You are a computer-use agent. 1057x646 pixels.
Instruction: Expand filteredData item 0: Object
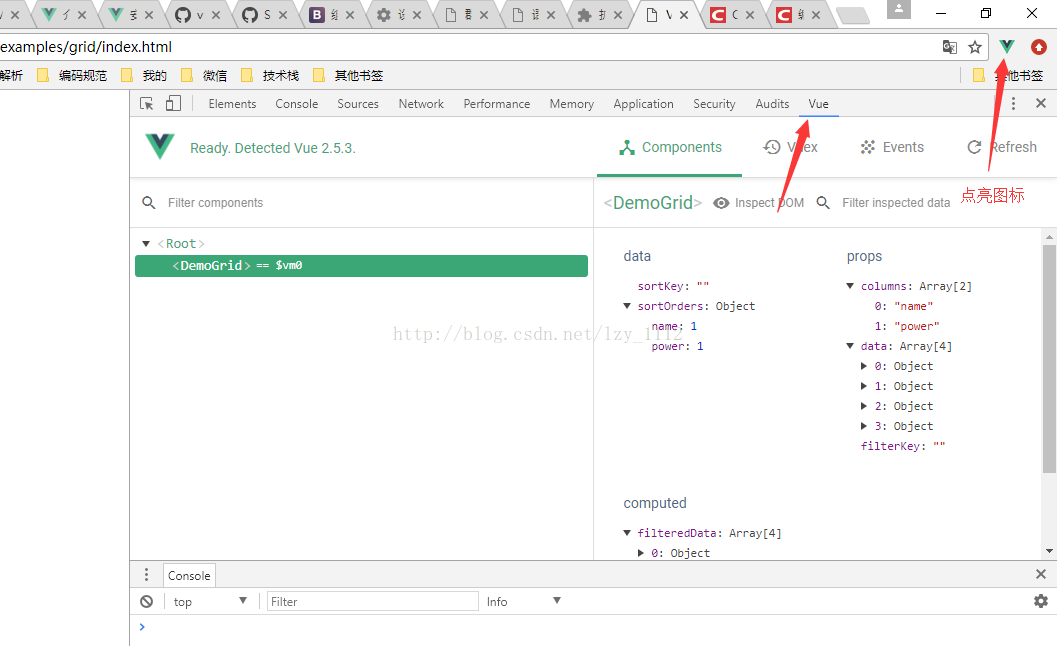point(640,553)
